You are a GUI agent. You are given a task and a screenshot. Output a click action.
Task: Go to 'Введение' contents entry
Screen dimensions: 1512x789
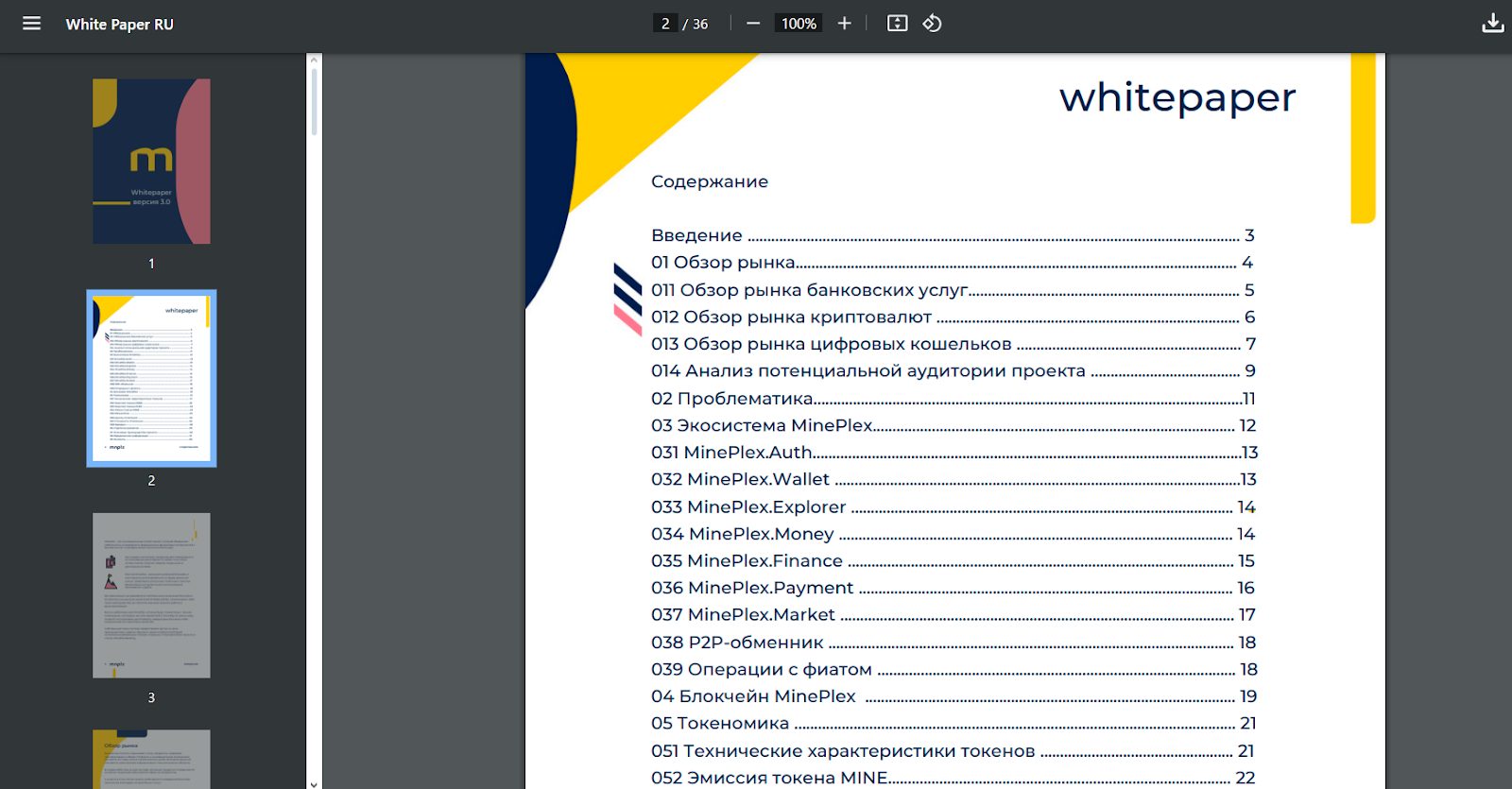coord(953,235)
